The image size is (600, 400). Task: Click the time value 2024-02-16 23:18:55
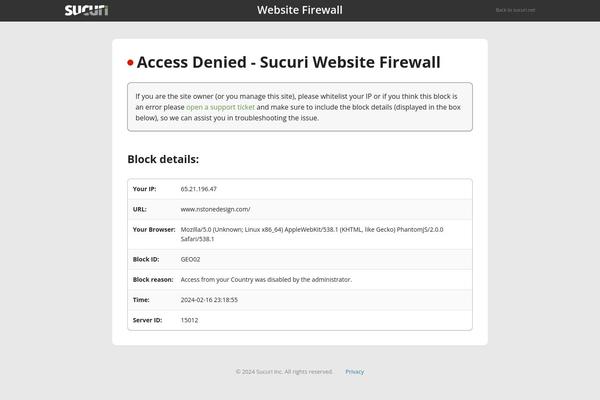coord(209,299)
